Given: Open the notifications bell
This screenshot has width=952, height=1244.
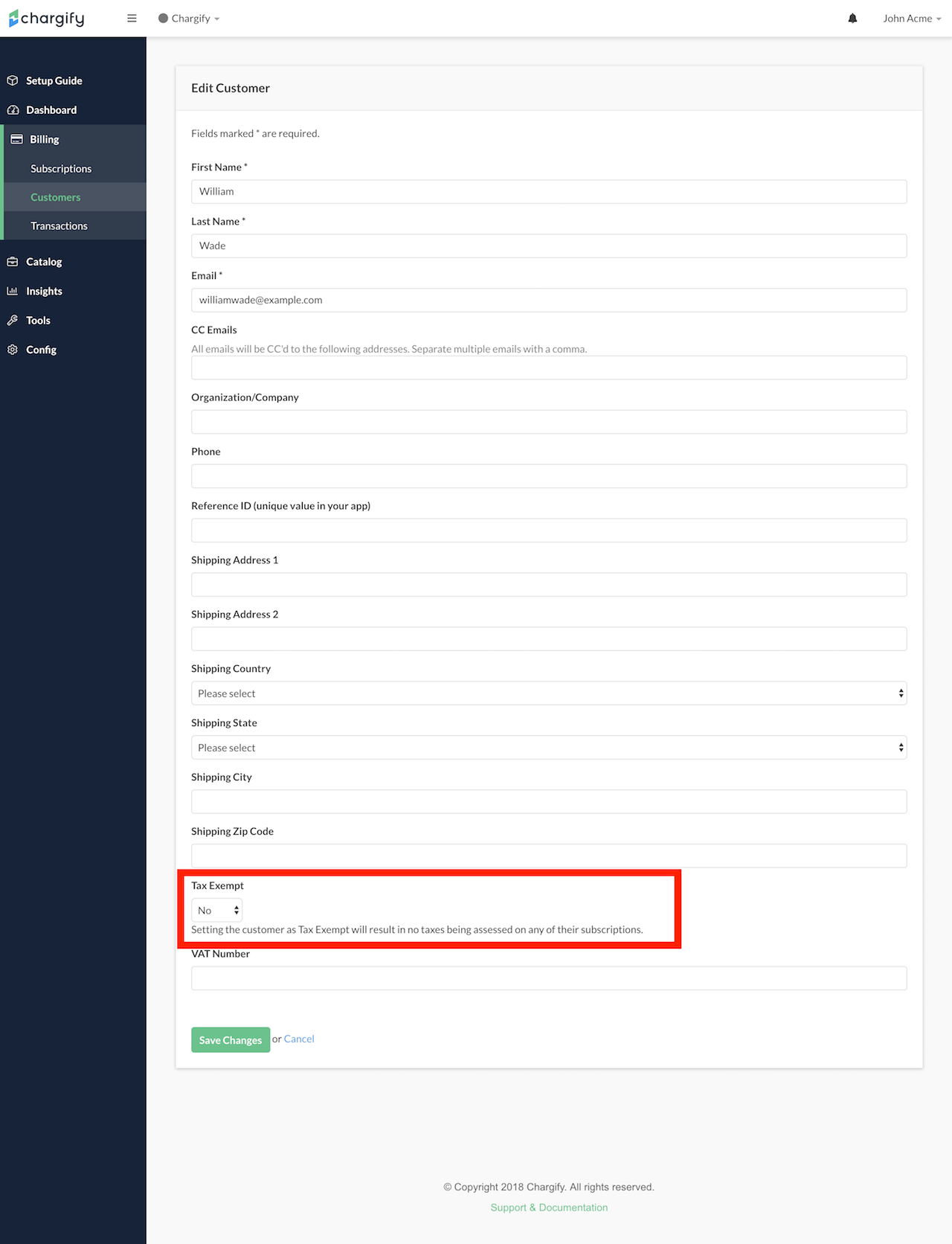Looking at the screenshot, I should click(x=852, y=19).
